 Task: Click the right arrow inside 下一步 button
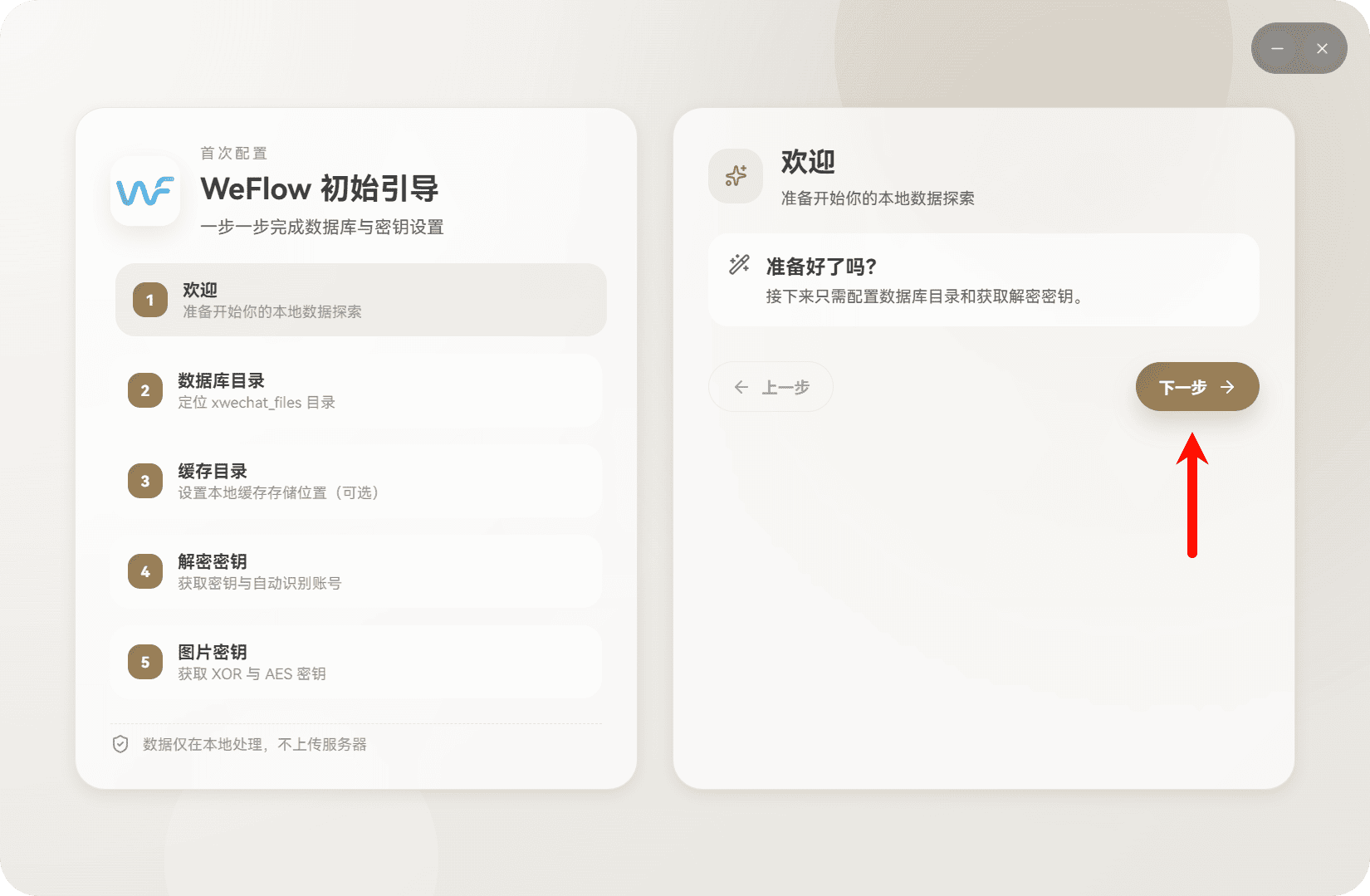tap(1227, 386)
